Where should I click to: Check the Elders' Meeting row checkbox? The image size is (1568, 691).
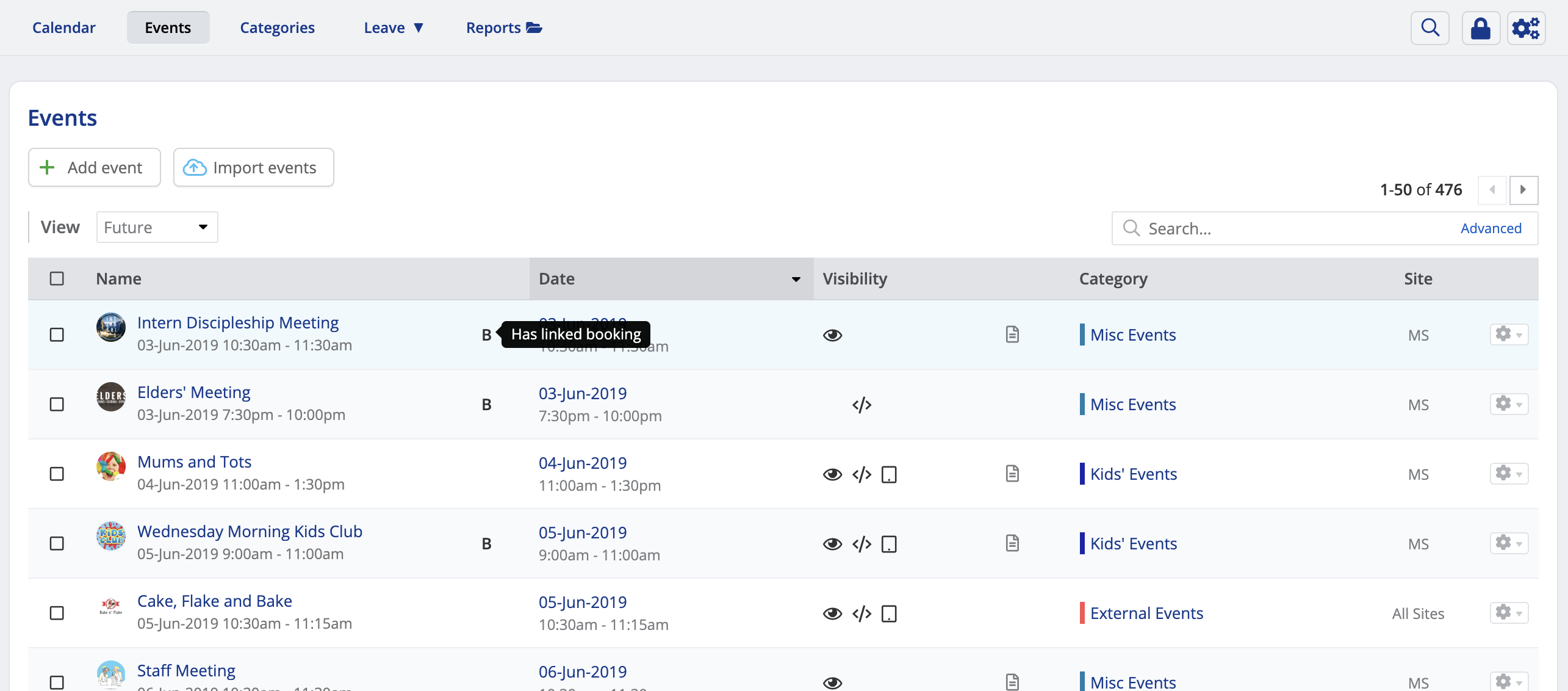pos(57,405)
